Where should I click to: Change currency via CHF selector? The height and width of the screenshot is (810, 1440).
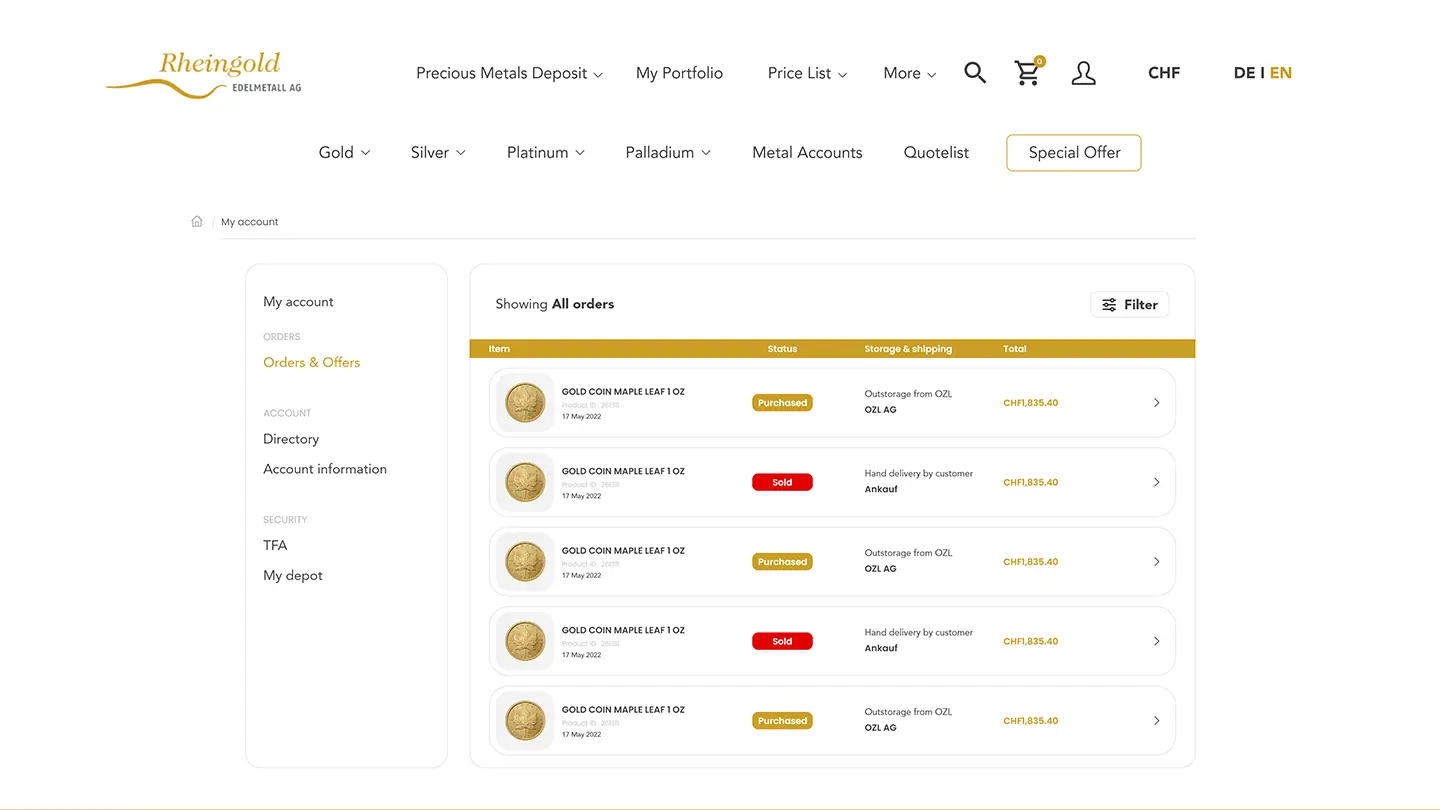point(1164,73)
